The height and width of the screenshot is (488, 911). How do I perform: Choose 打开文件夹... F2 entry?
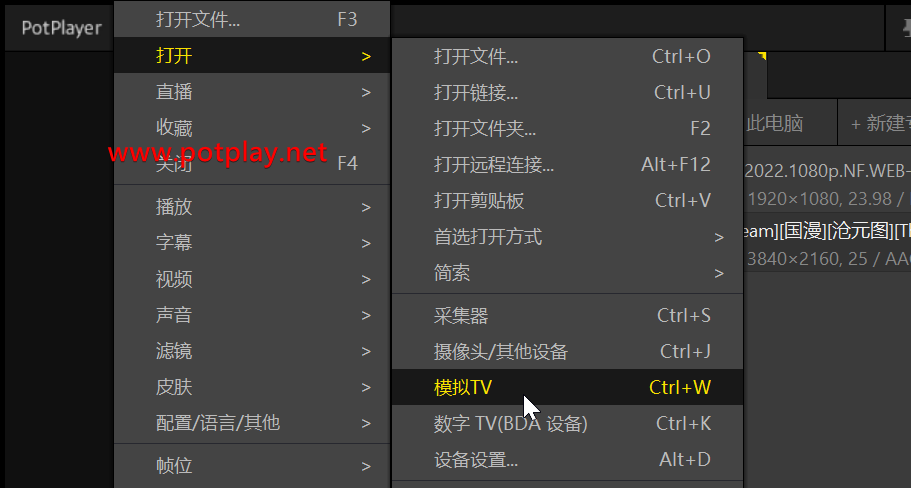pyautogui.click(x=568, y=128)
